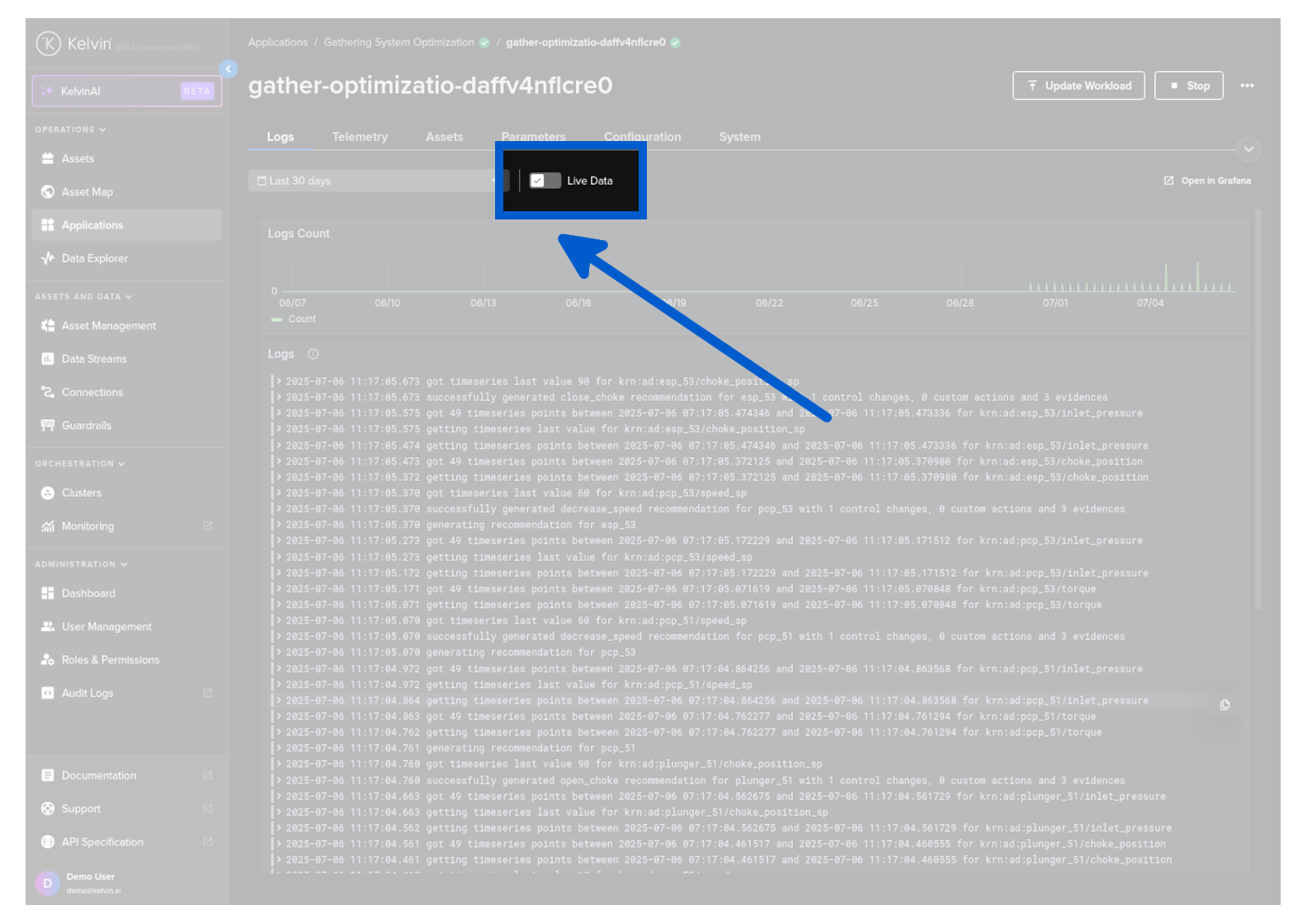This screenshot has height=924, width=1307.
Task: Expand the header chevron below tabs
Action: point(1248,149)
